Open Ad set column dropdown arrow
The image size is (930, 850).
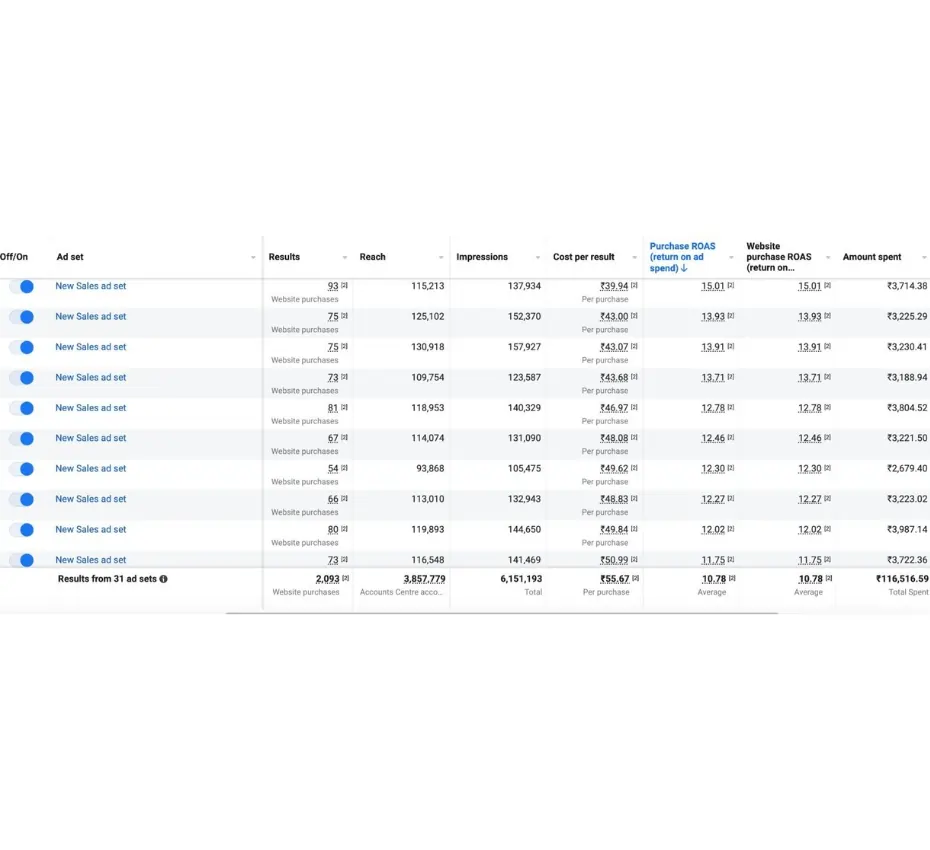pyautogui.click(x=253, y=257)
